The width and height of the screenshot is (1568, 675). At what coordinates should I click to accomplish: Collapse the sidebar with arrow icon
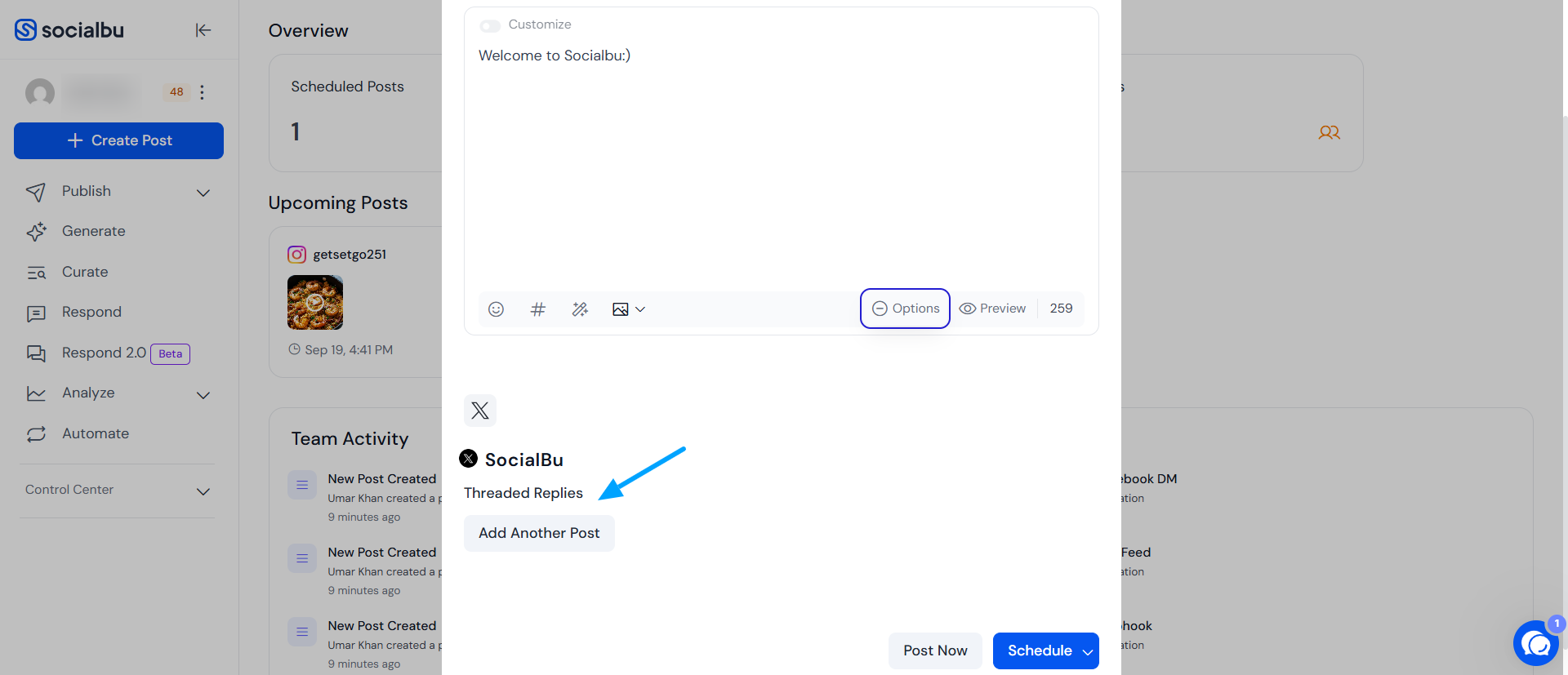[203, 30]
